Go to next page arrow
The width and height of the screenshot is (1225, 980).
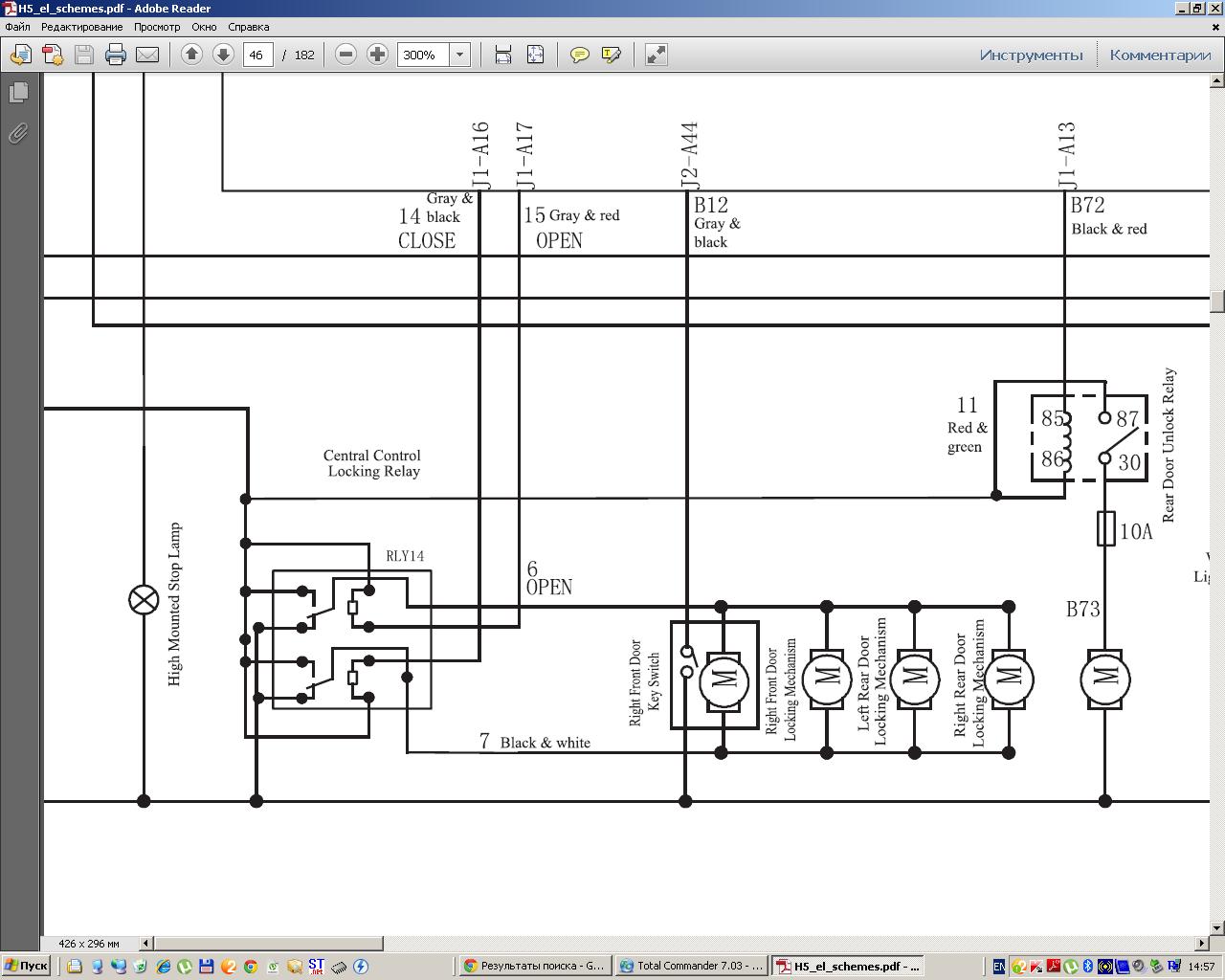(x=223, y=55)
